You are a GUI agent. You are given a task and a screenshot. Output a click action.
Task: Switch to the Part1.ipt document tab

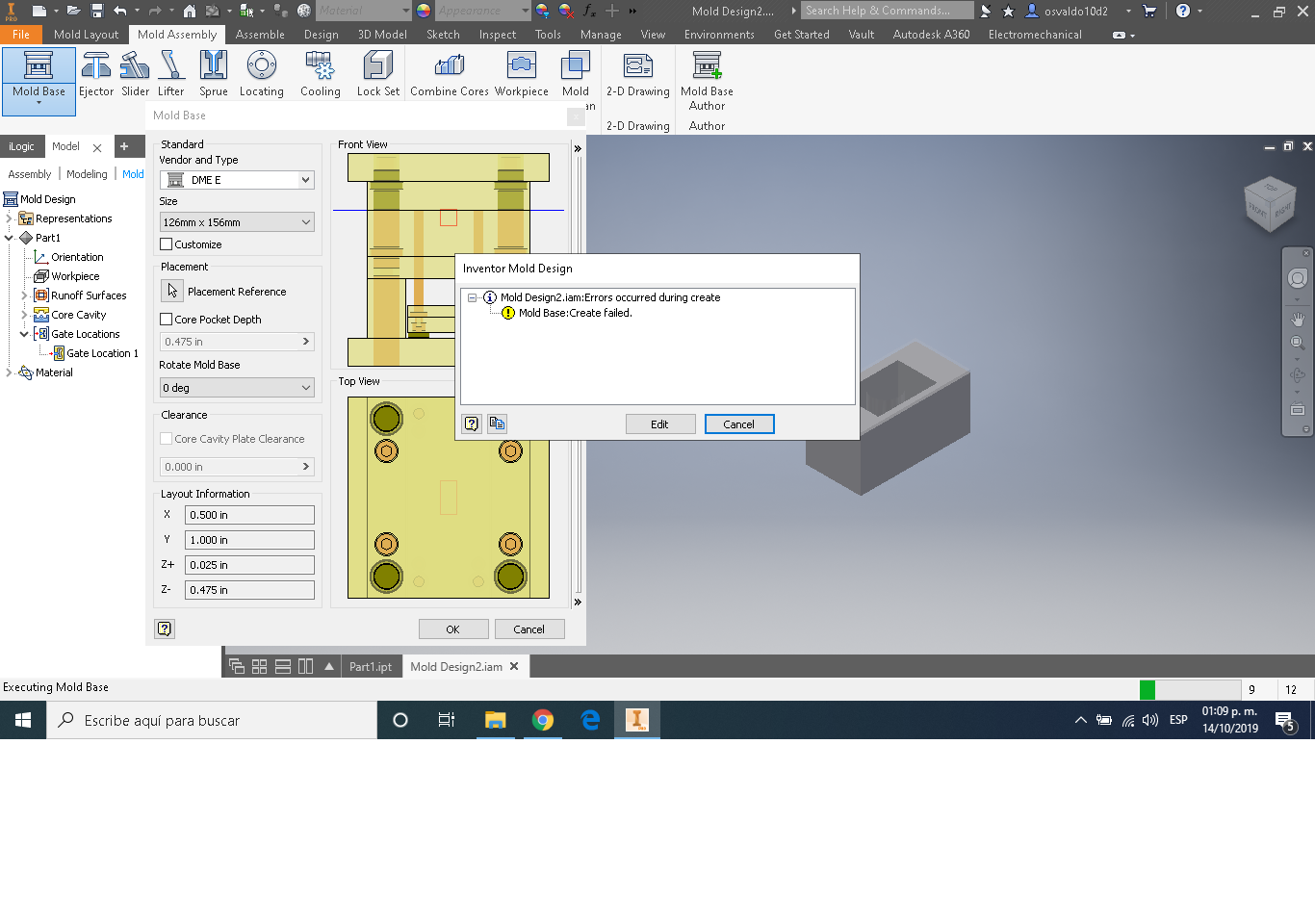pyautogui.click(x=371, y=666)
